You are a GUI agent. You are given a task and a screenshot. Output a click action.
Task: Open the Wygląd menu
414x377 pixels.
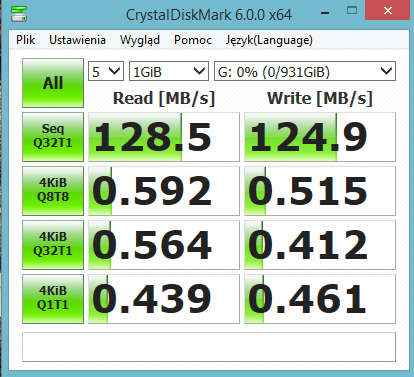pos(140,40)
